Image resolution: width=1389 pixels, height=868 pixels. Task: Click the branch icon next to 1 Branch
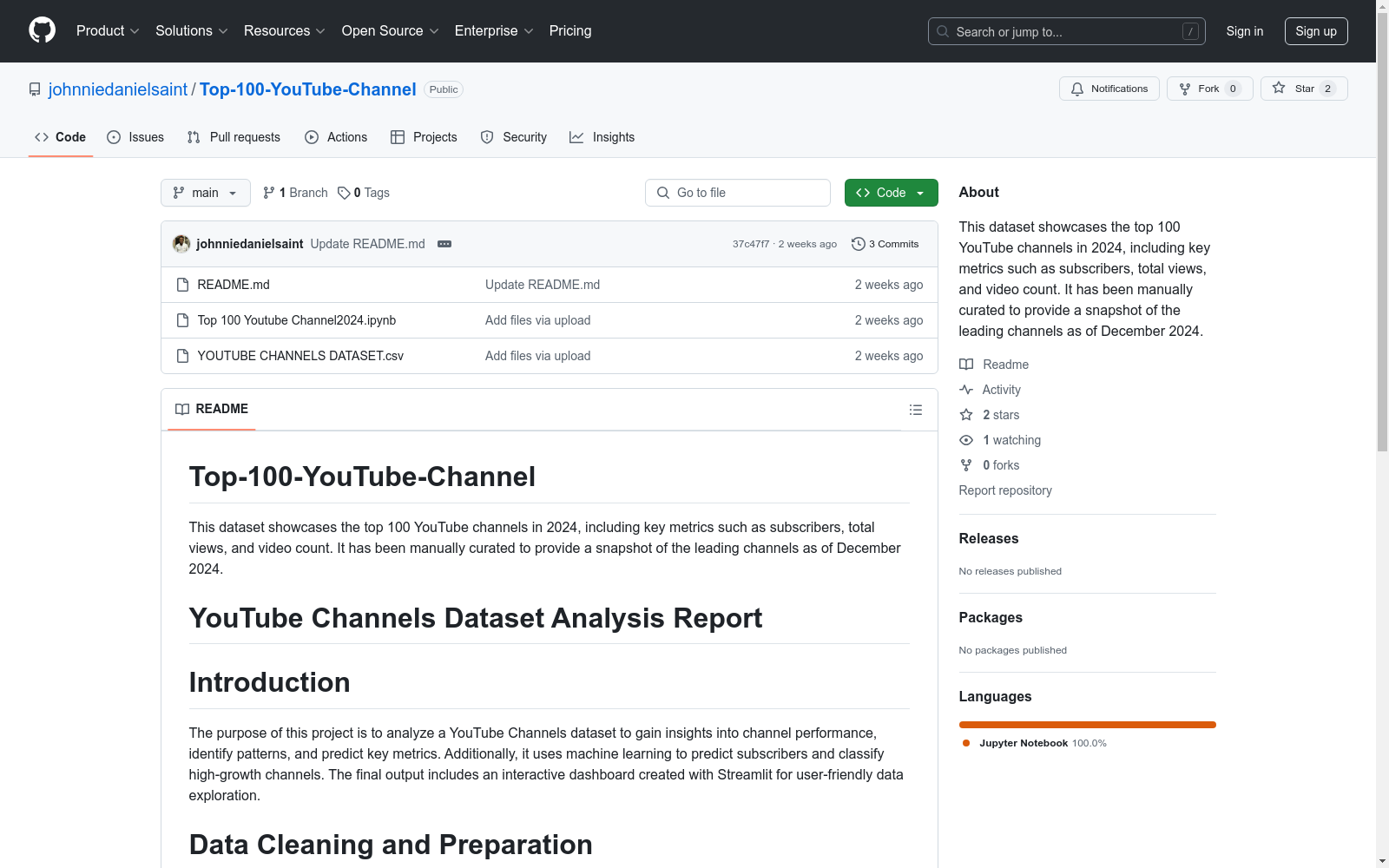click(x=269, y=193)
